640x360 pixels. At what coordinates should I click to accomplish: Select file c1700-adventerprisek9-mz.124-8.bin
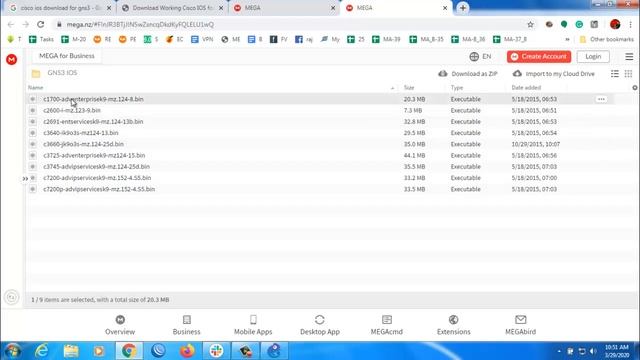93,99
